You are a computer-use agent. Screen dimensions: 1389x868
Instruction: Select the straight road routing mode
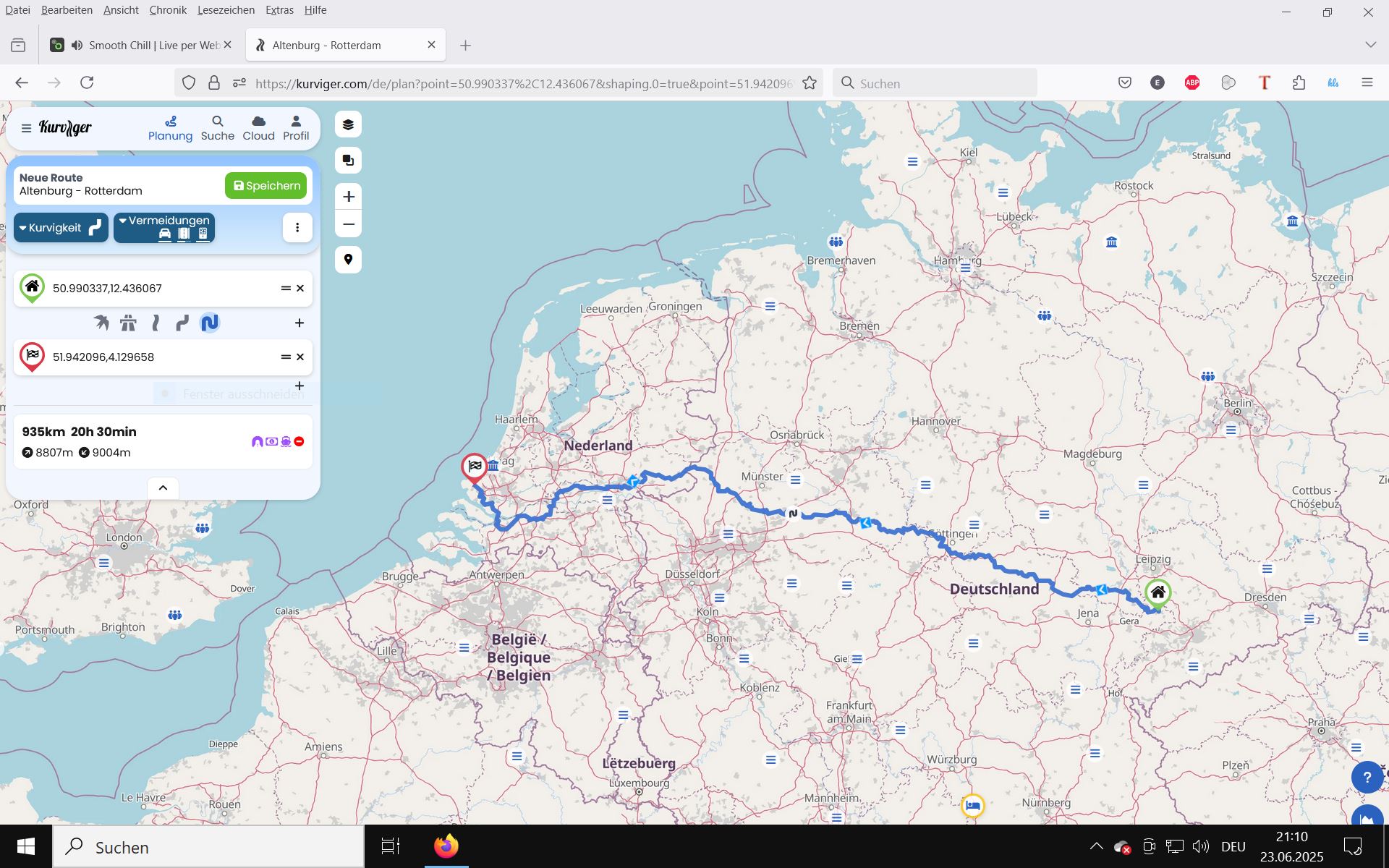(x=156, y=323)
